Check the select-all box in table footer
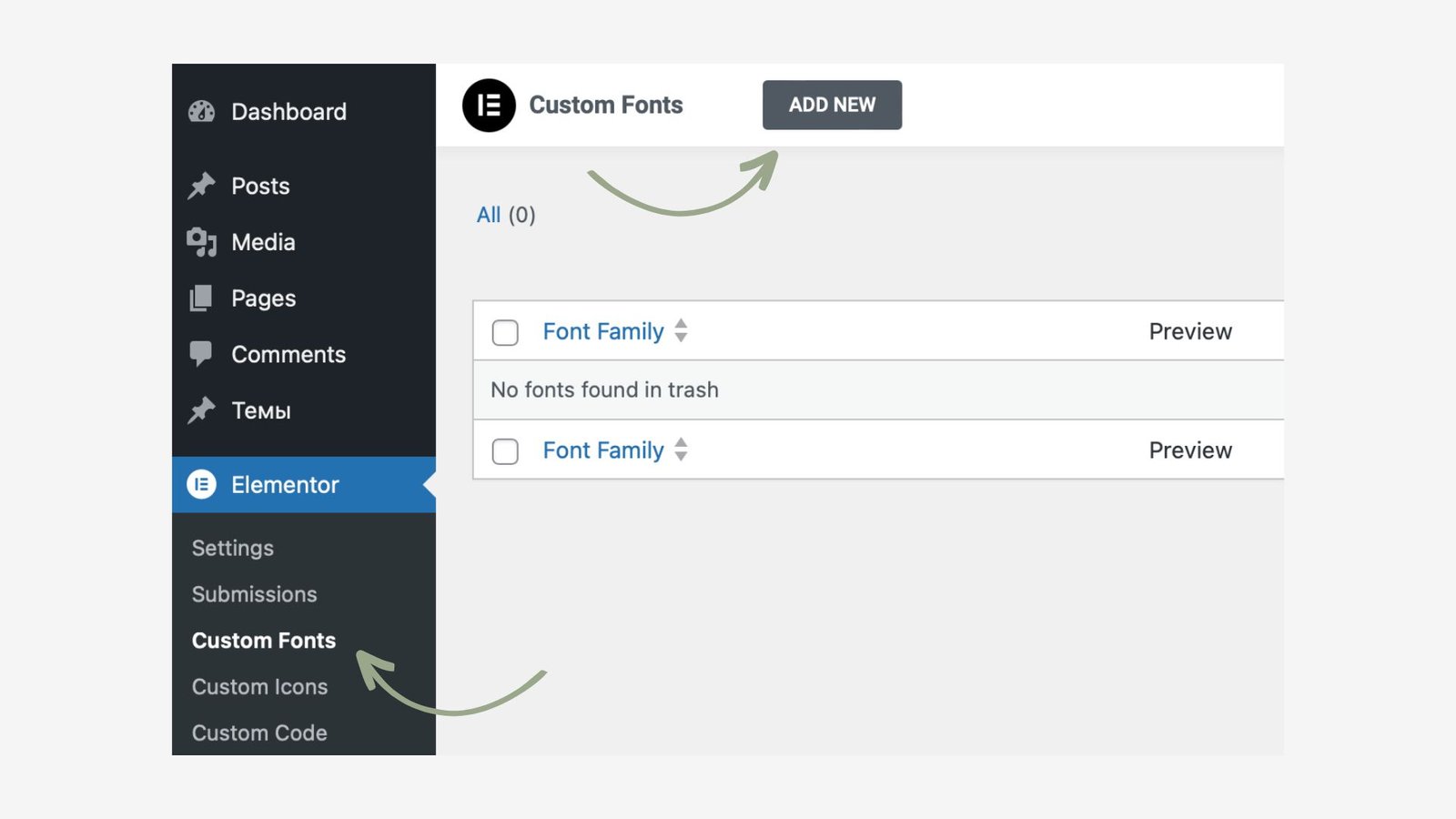 505,451
